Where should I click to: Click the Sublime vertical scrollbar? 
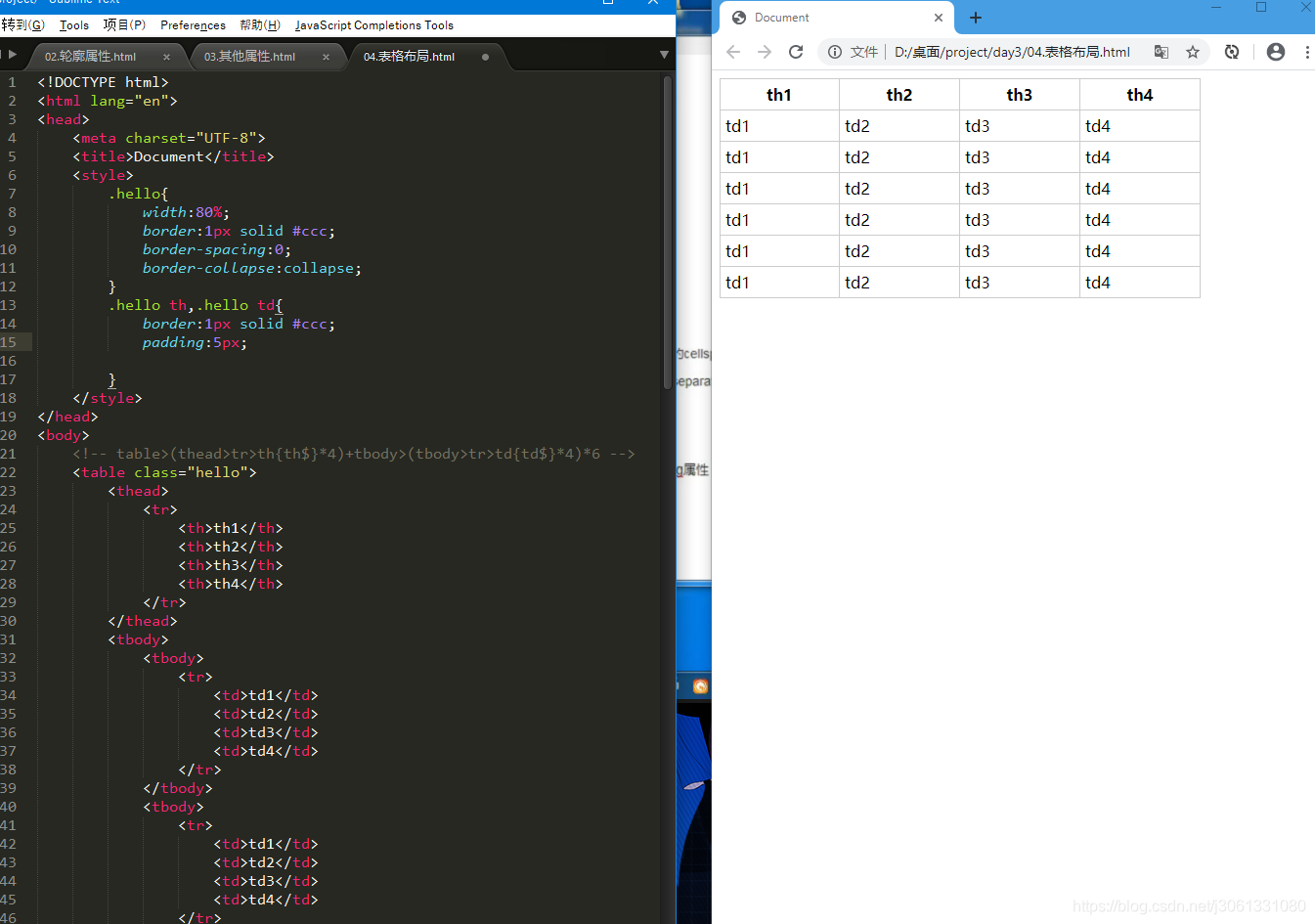coord(668,233)
